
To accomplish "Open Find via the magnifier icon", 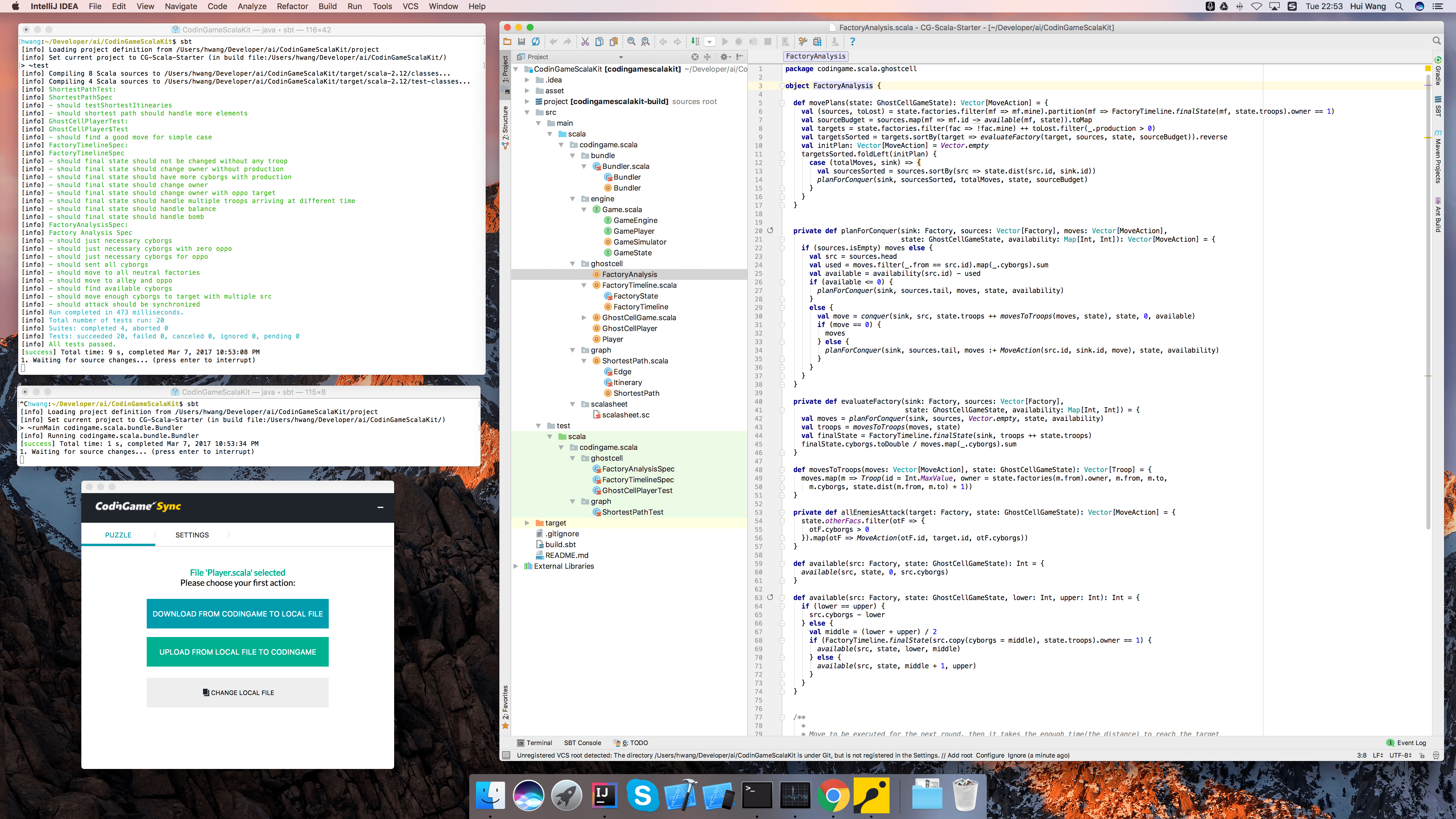I will point(631,42).
